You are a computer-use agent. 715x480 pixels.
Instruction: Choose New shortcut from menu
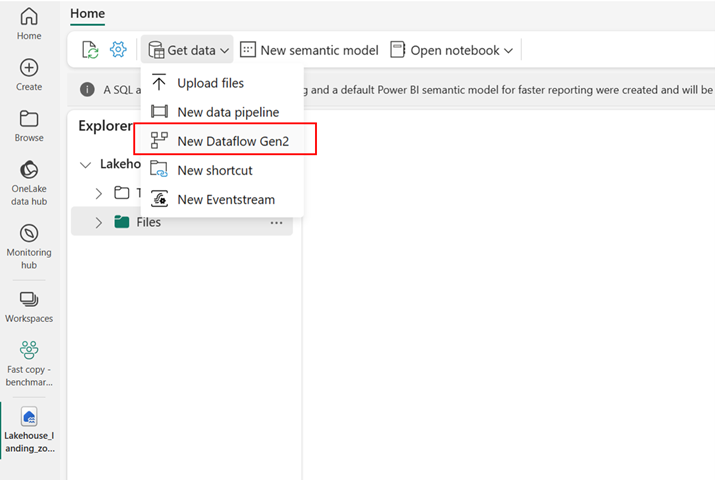222,170
